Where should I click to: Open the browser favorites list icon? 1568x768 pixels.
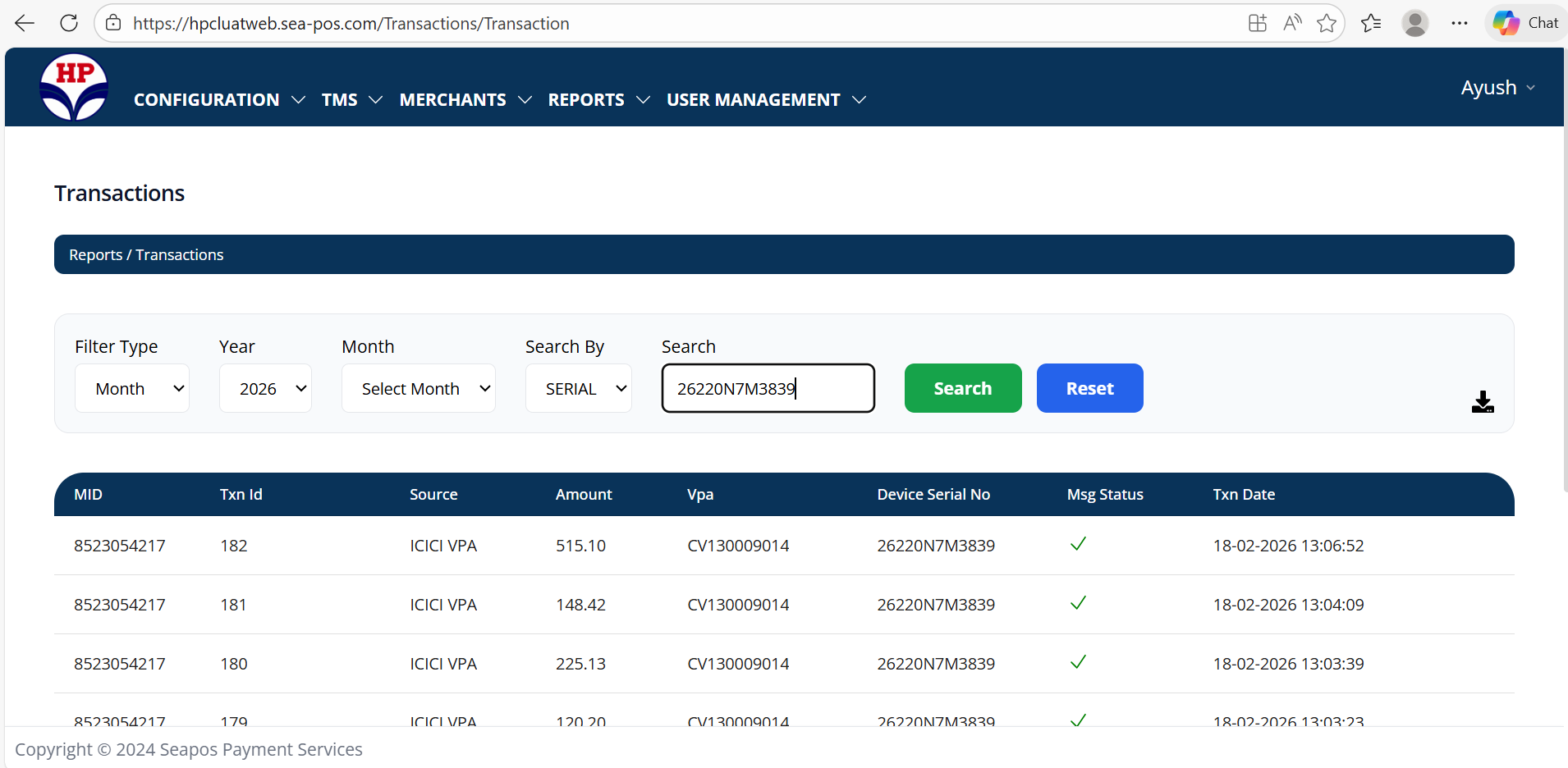pos(1370,23)
